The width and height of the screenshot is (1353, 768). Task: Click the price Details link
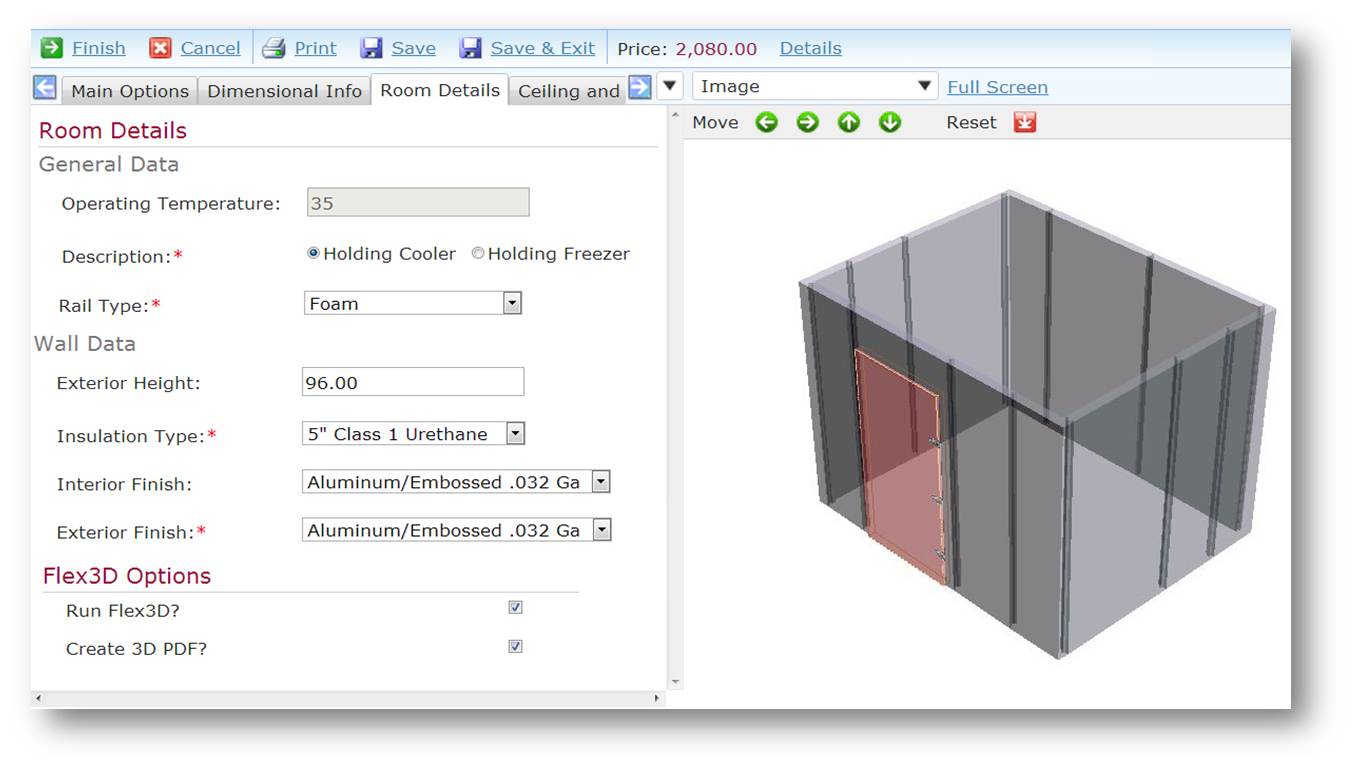pos(810,48)
